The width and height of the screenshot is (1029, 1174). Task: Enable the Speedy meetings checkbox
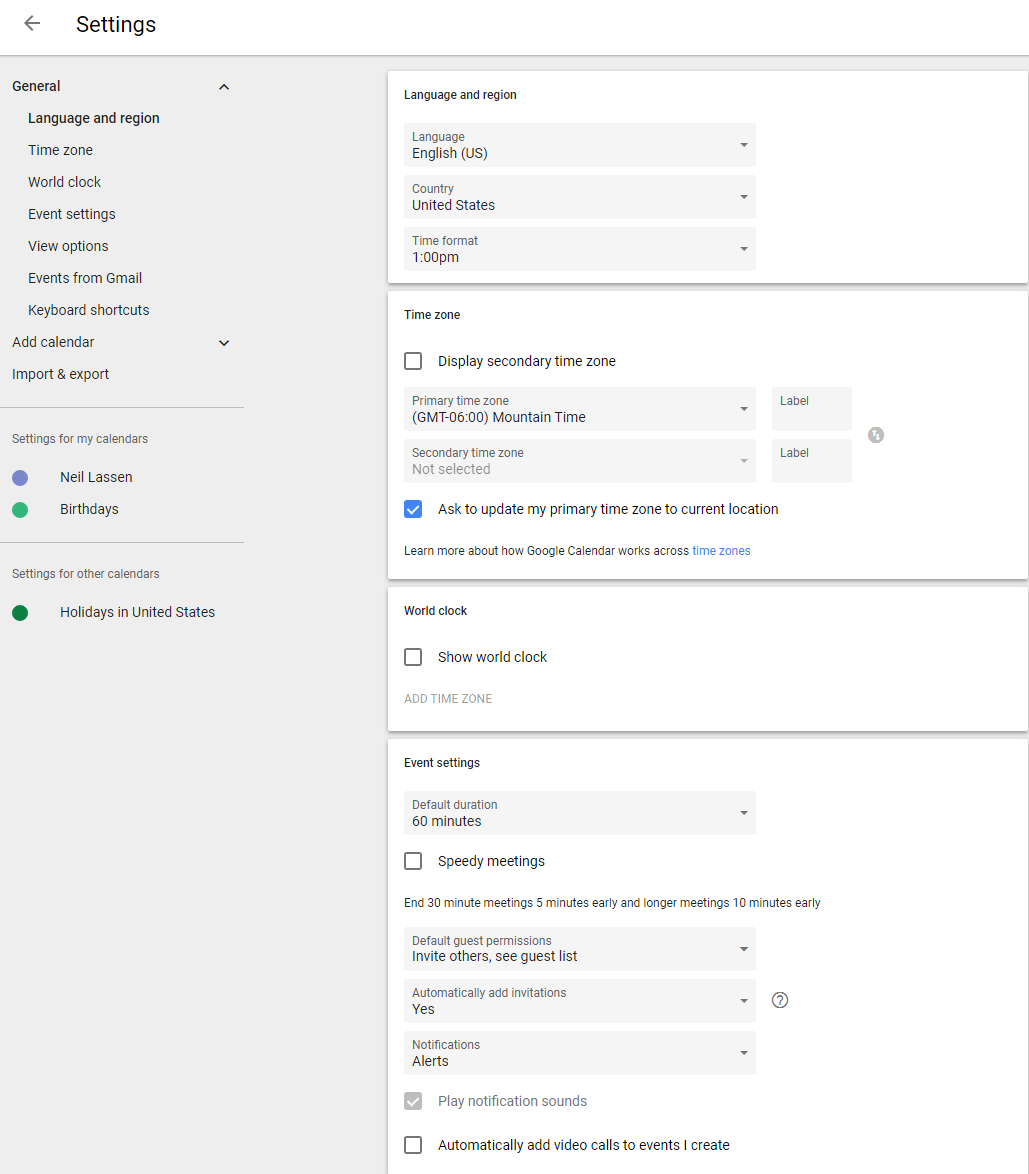click(413, 861)
